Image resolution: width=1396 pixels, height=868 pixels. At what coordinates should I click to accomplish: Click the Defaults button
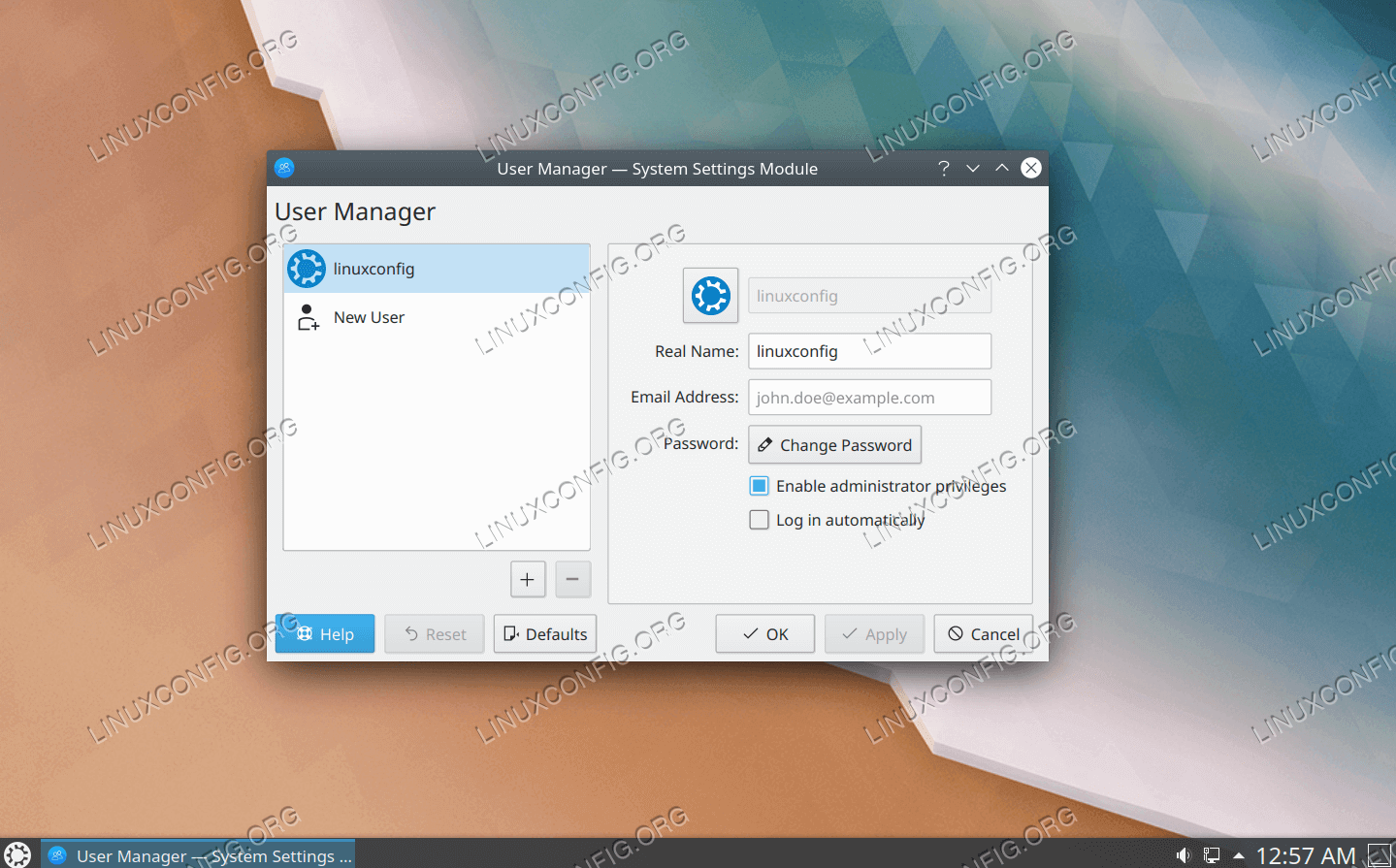[545, 634]
